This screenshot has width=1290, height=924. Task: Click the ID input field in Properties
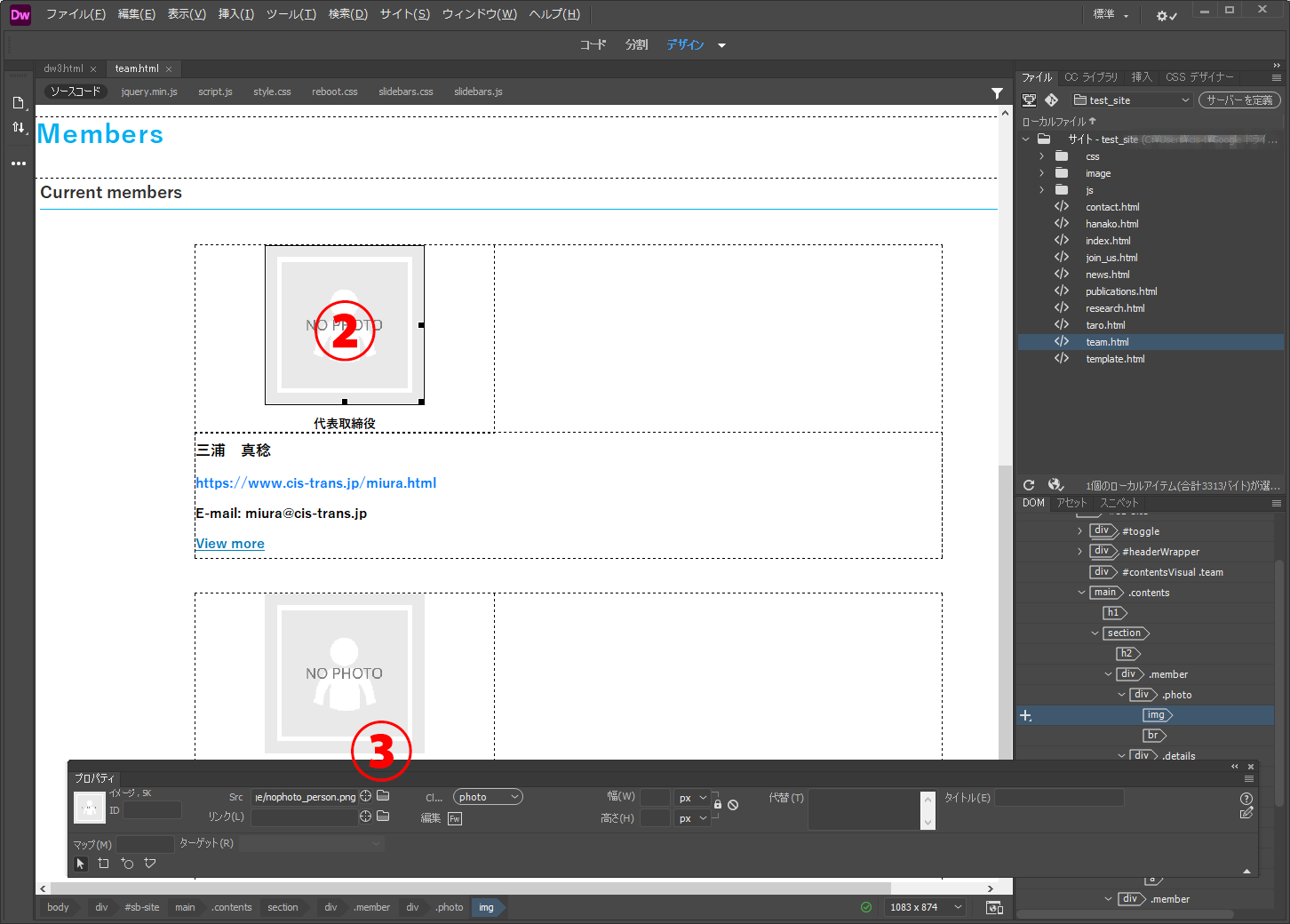[x=152, y=810]
